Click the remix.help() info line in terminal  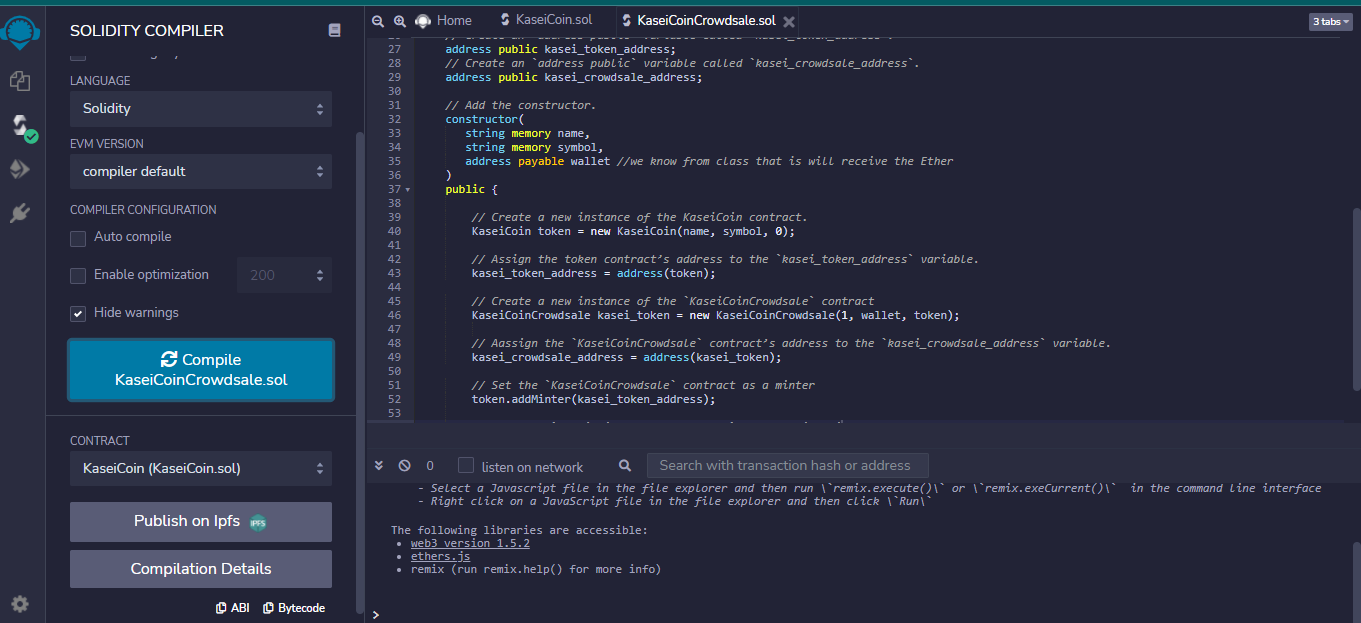536,569
